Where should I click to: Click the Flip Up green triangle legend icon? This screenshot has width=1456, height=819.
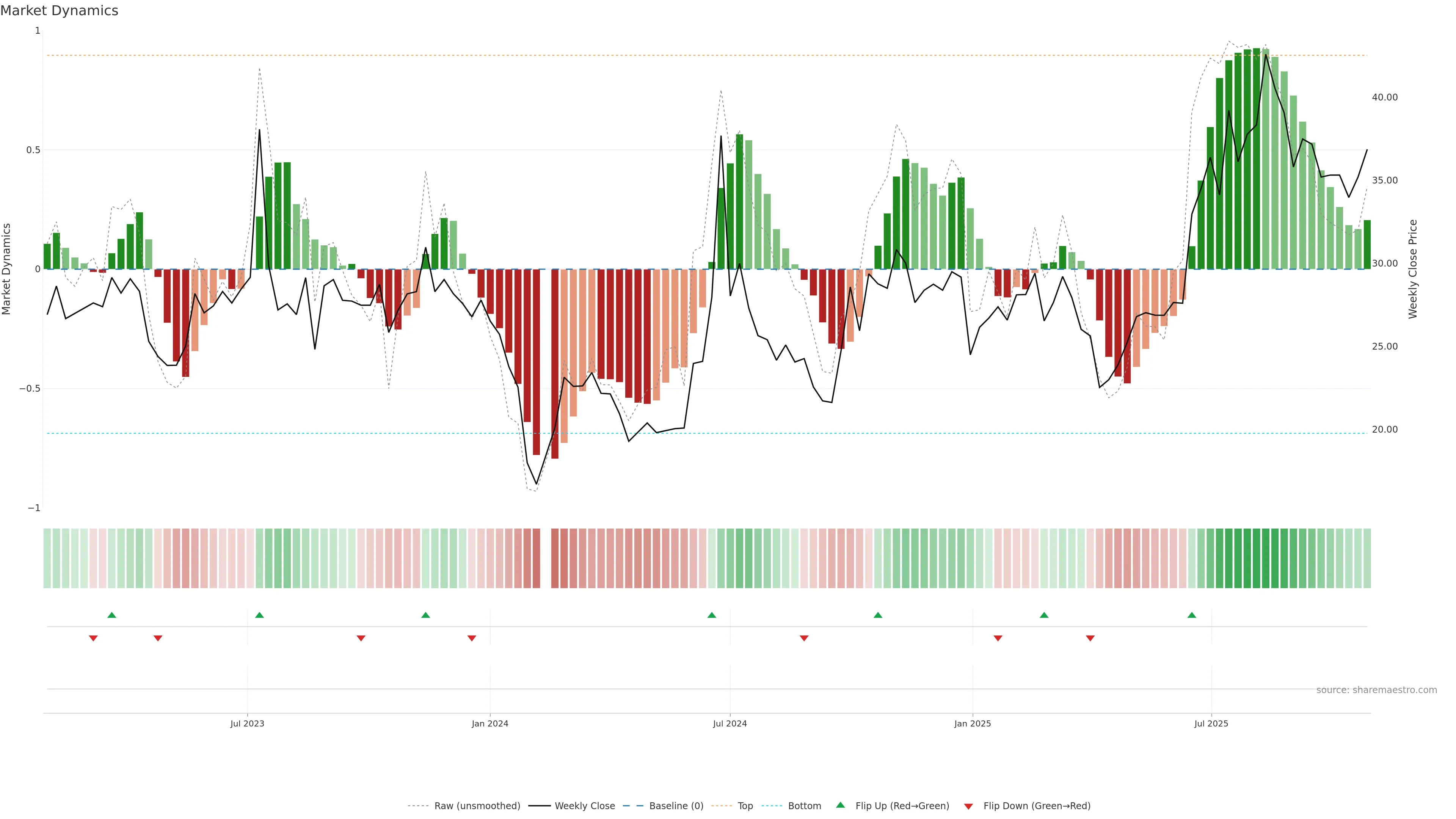tap(841, 805)
